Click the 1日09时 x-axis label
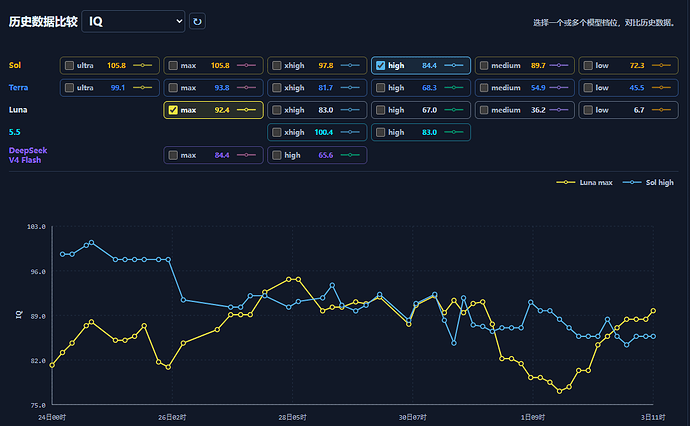 [533, 417]
